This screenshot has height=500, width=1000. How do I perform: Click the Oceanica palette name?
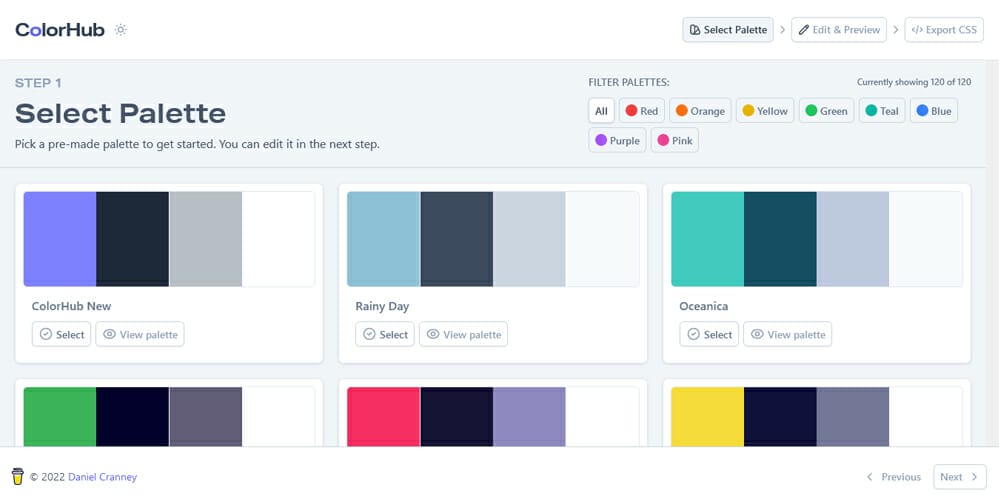[703, 306]
